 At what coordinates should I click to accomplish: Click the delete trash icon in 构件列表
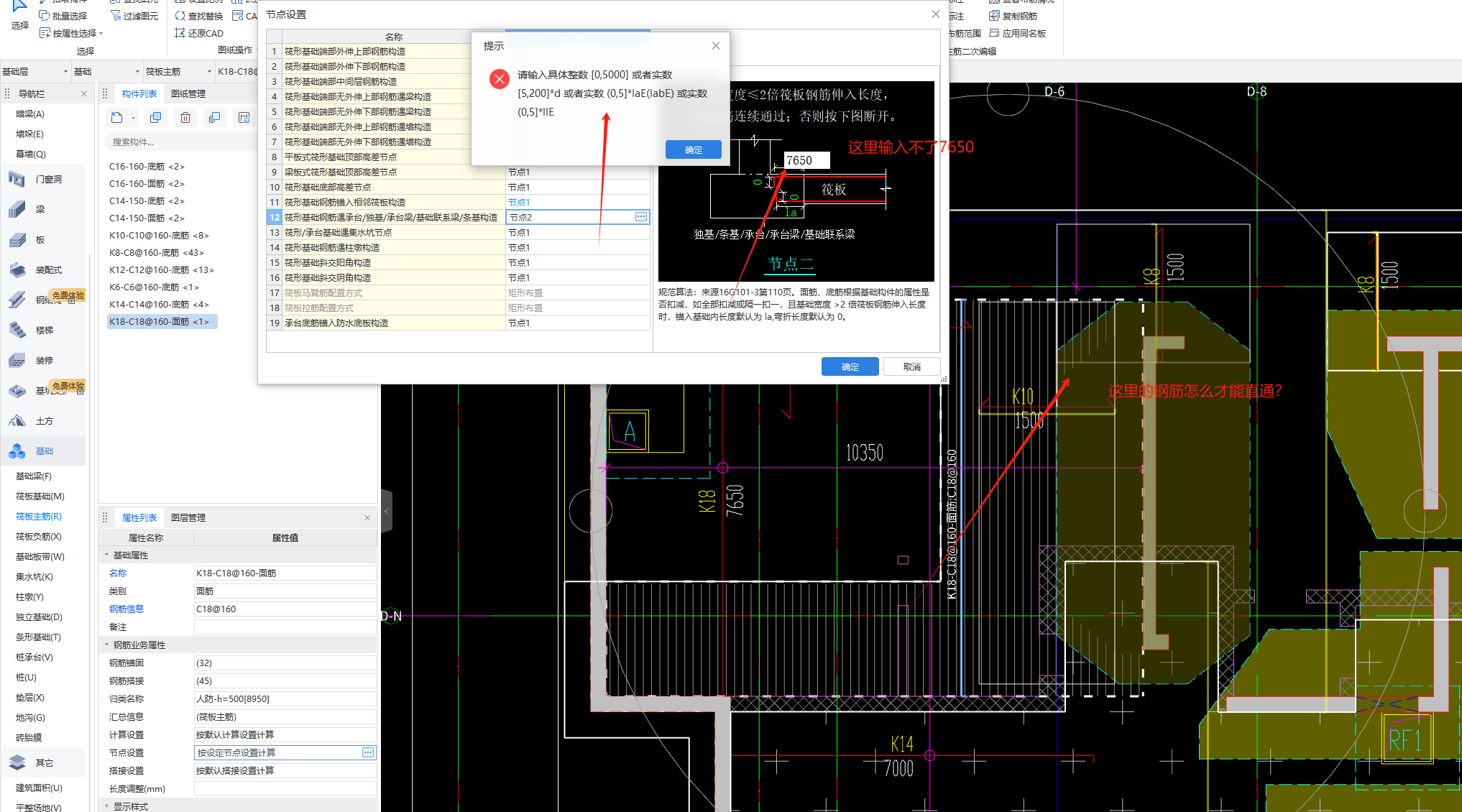[185, 118]
